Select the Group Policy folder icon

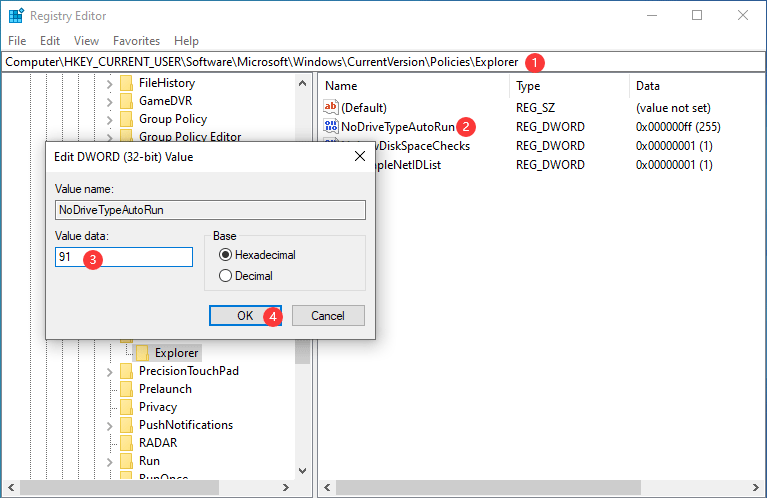[126, 119]
